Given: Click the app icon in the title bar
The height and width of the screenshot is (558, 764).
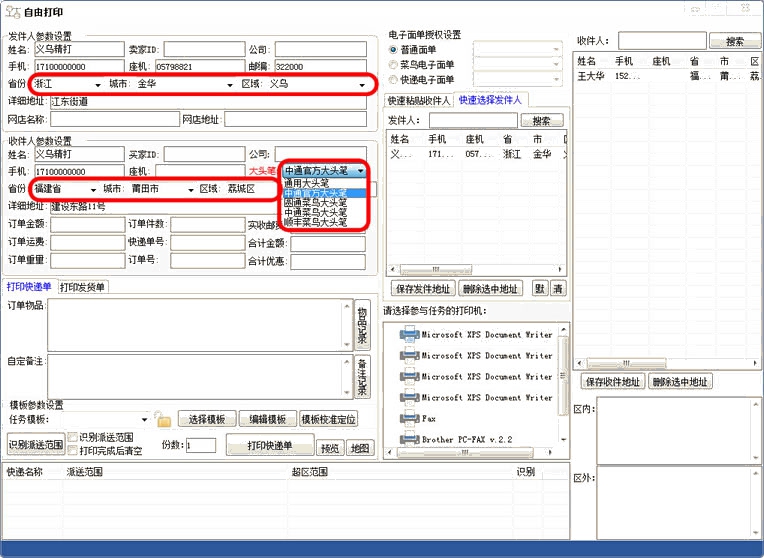Looking at the screenshot, I should [11, 8].
